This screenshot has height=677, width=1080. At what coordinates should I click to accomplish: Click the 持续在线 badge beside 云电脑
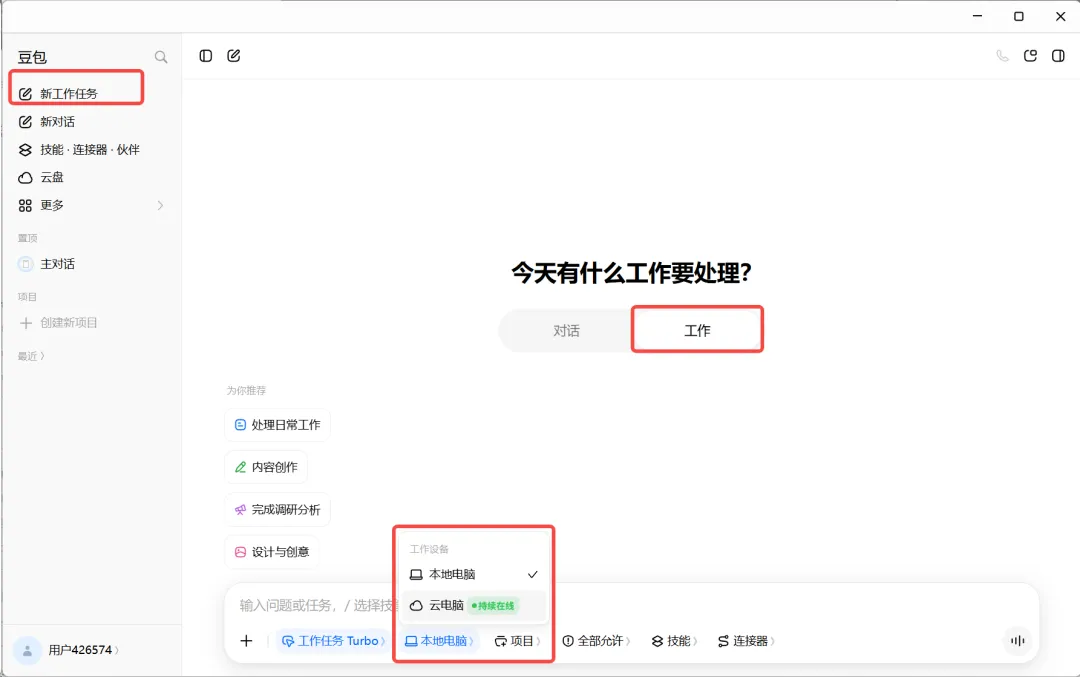pos(493,606)
